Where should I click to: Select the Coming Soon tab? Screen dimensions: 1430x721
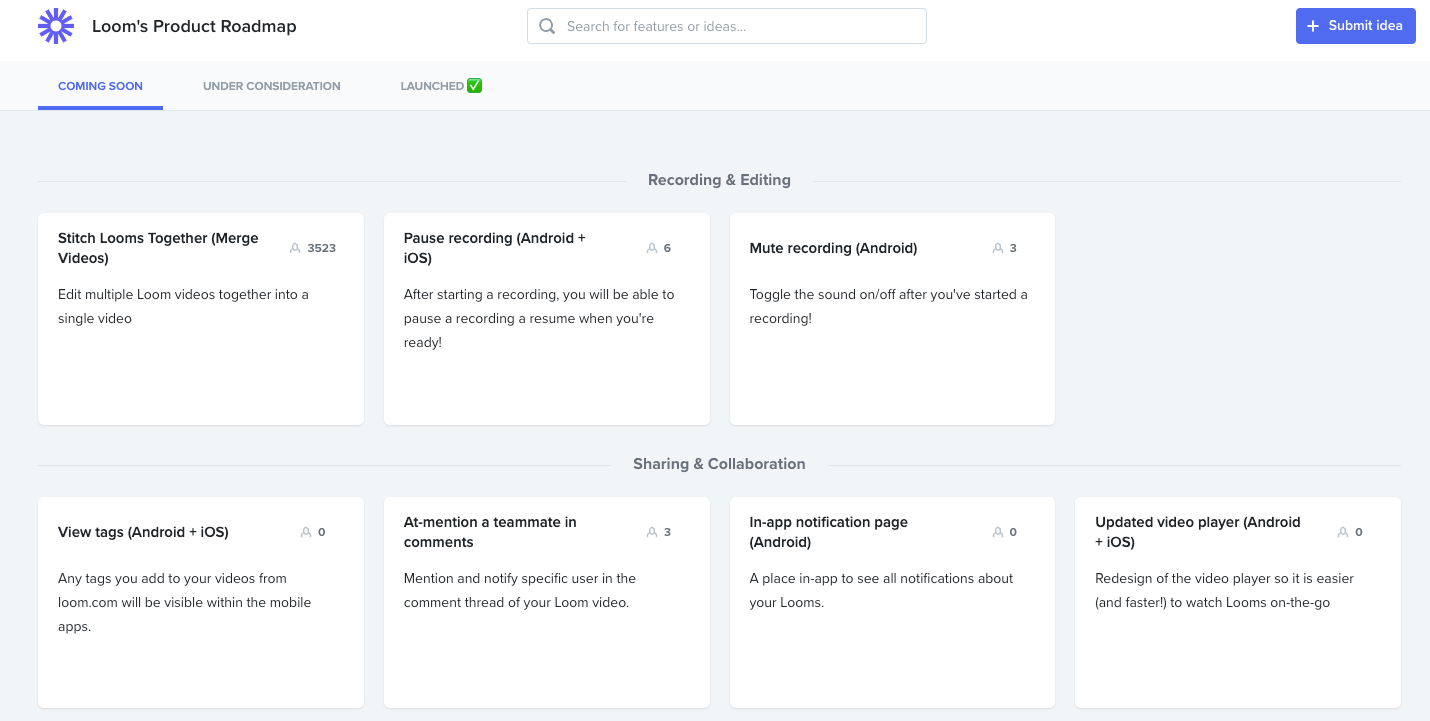pos(100,86)
